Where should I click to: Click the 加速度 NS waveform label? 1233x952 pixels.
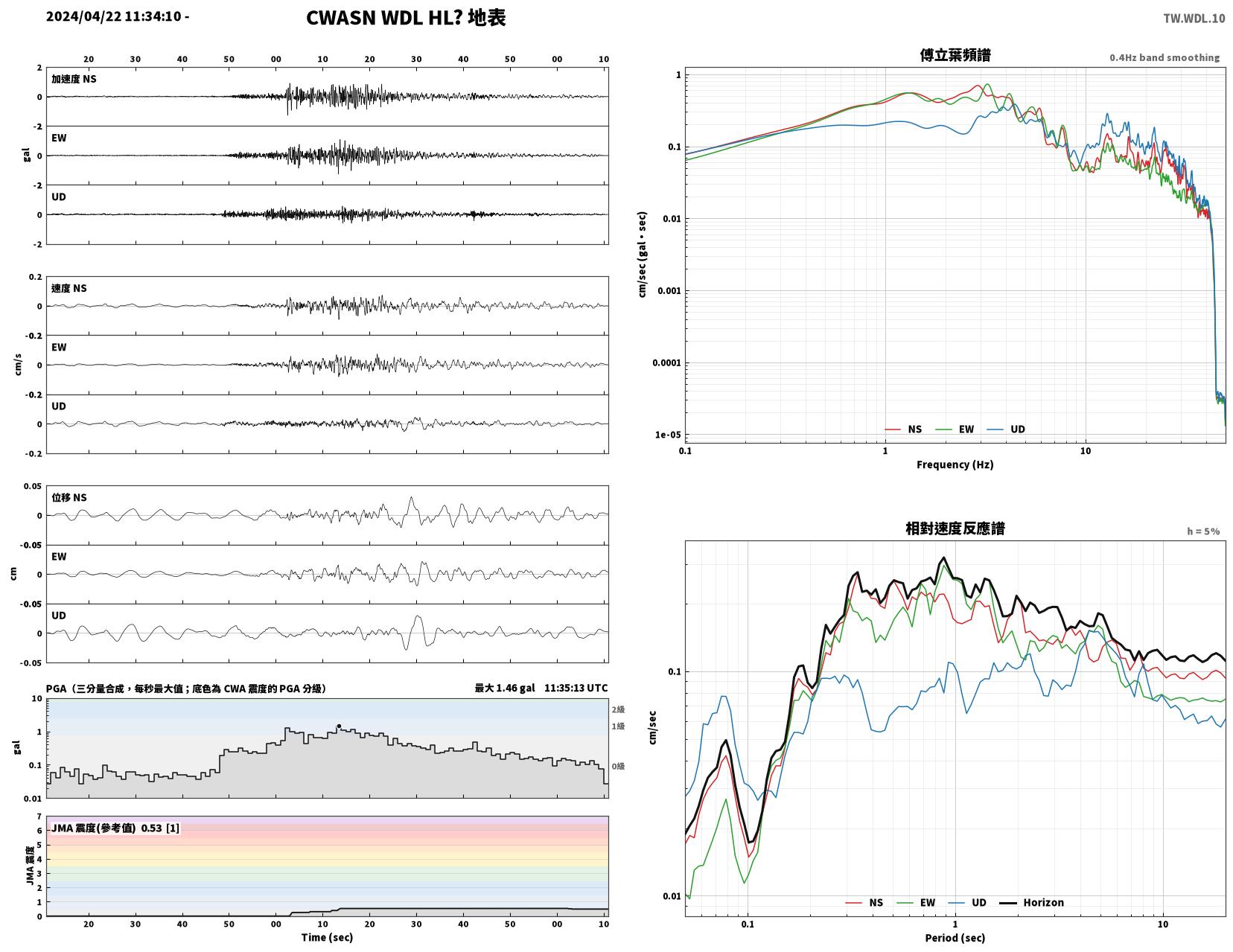point(74,79)
